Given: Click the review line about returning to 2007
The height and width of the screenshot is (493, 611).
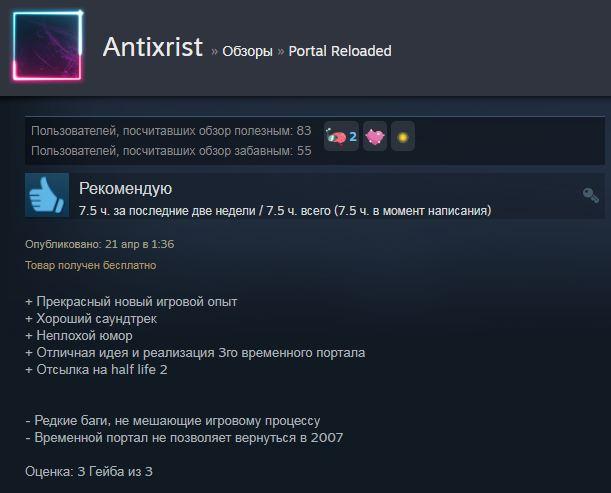Looking at the screenshot, I should pos(184,438).
